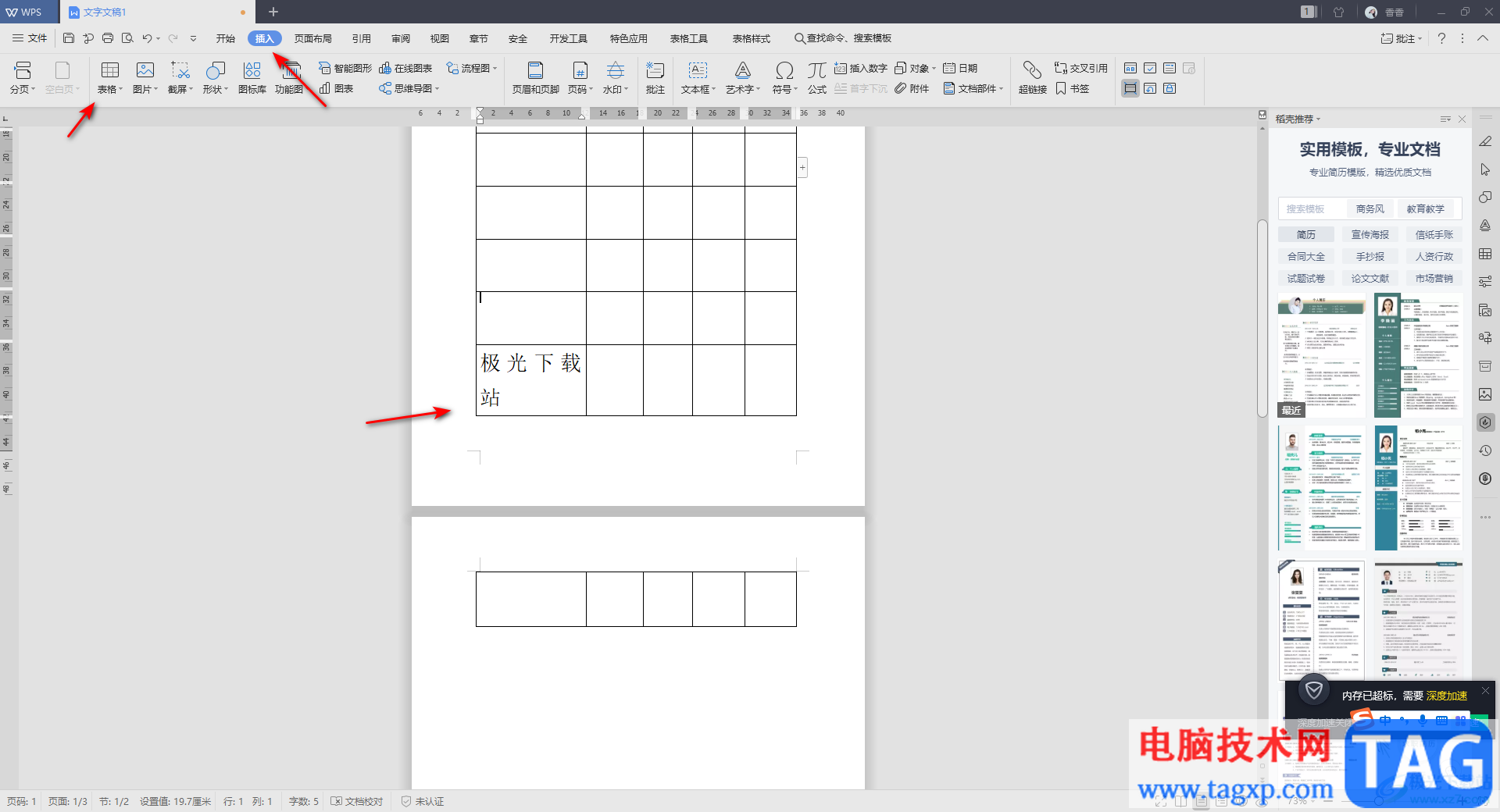Choose the 合同大全 template category
Viewport: 1500px width, 812px height.
click(x=1306, y=256)
